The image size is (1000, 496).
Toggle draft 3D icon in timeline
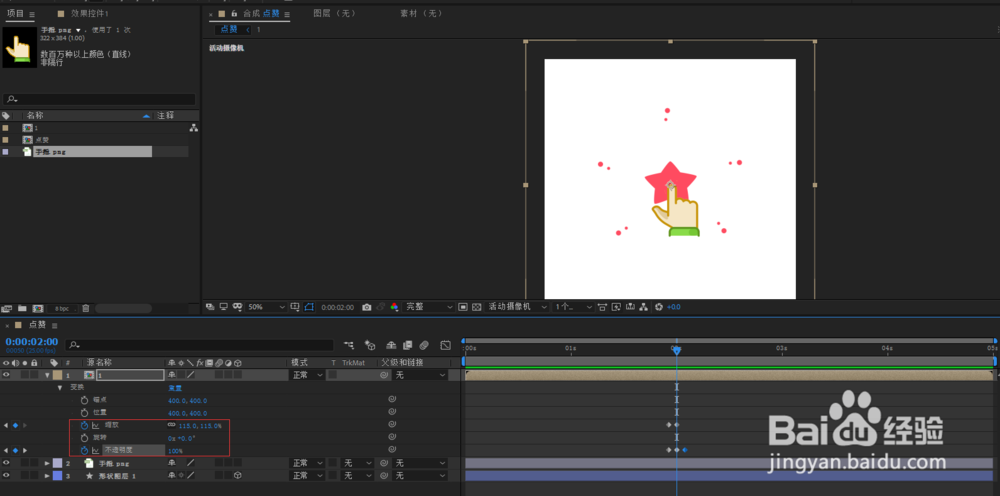(370, 345)
